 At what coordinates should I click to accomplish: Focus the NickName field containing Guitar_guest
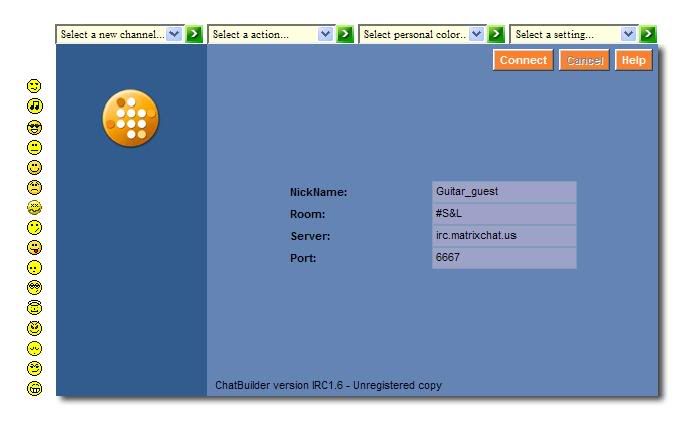(x=504, y=192)
